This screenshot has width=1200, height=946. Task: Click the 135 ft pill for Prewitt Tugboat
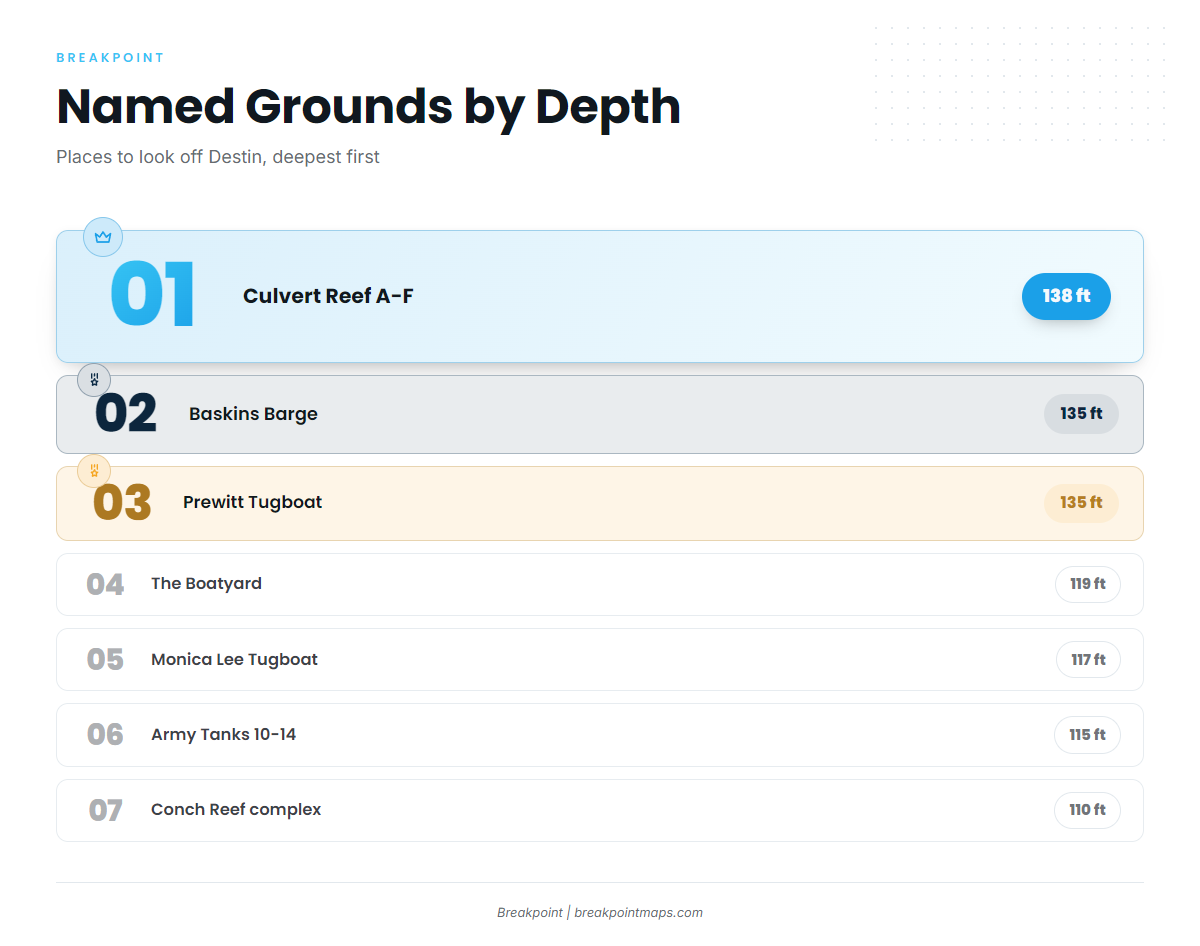[1081, 503]
